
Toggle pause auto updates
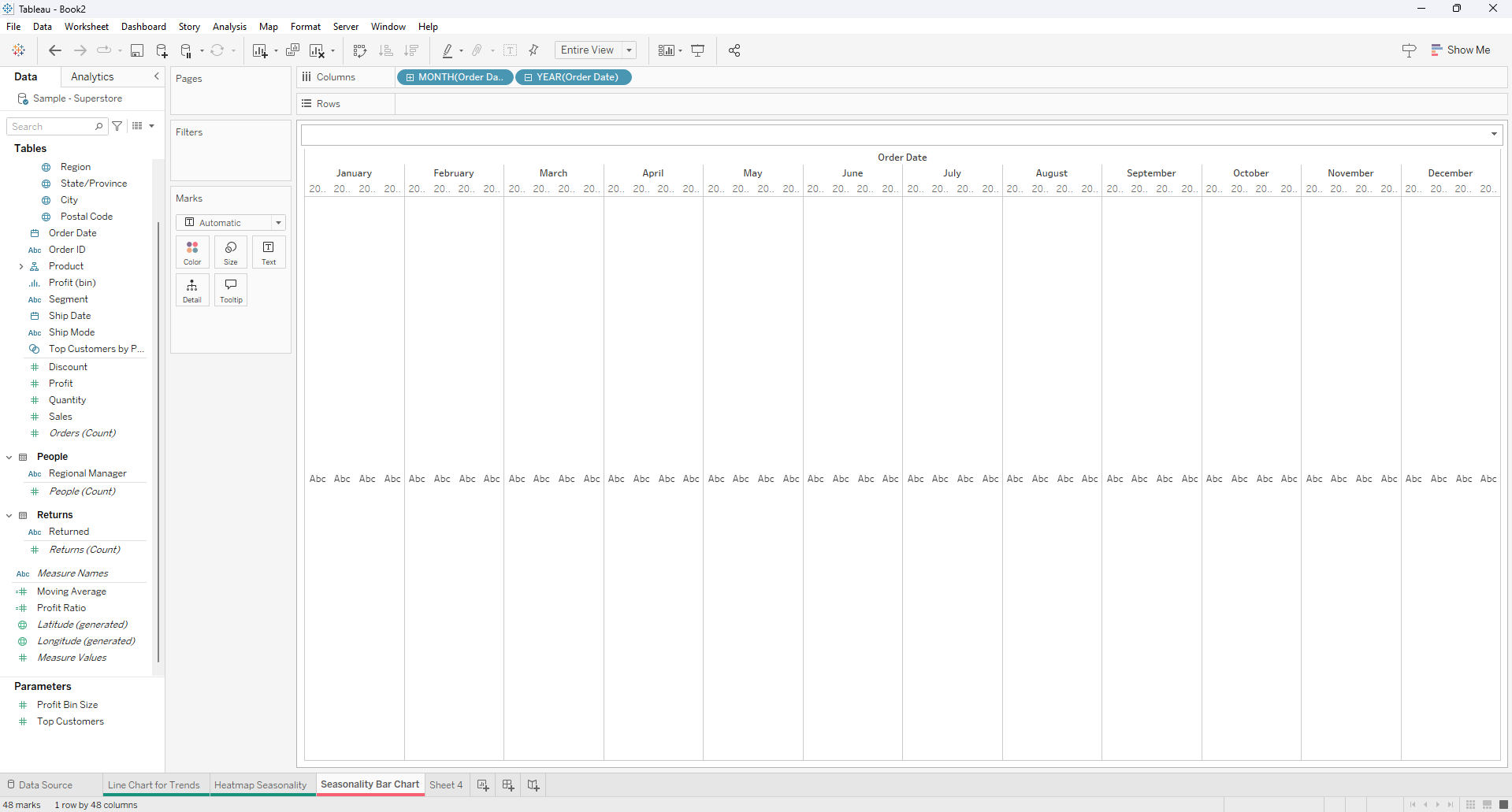pyautogui.click(x=187, y=50)
